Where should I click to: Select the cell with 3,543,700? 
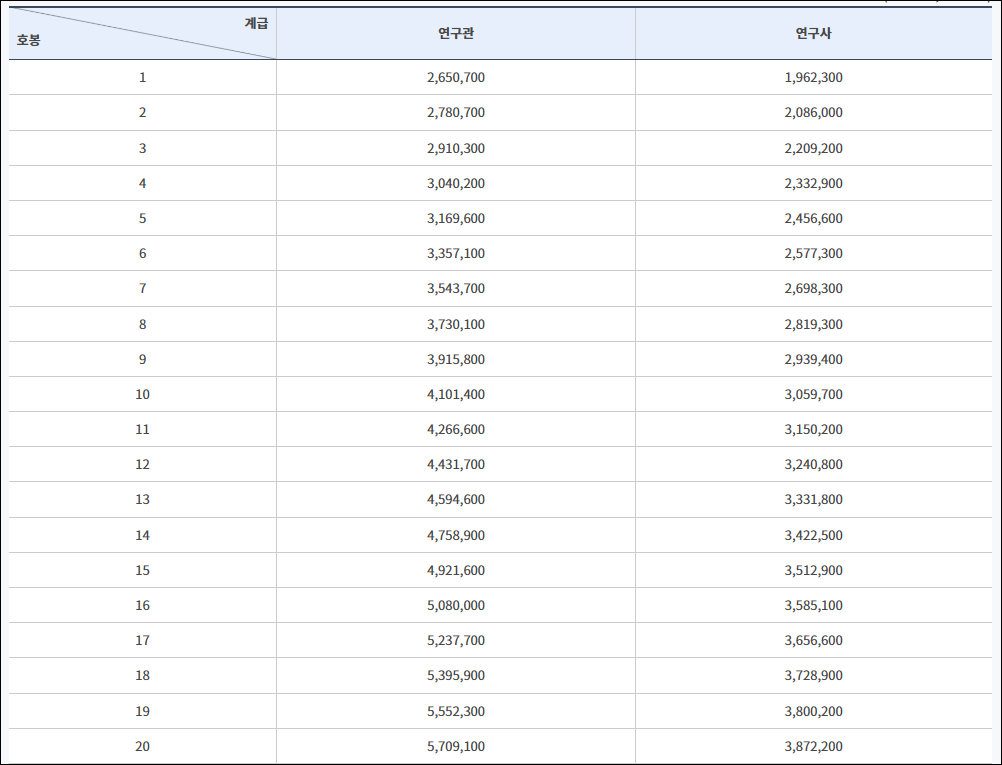coord(456,288)
